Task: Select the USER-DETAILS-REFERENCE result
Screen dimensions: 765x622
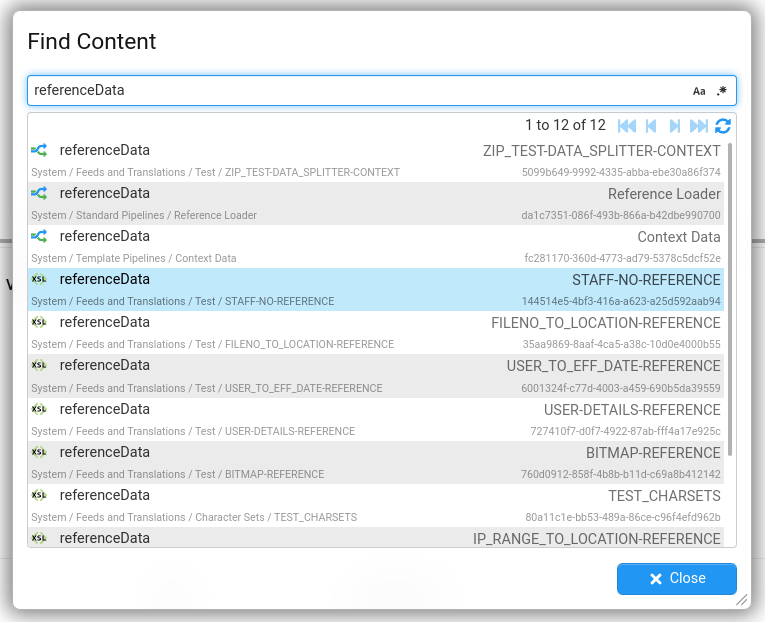Action: coord(376,418)
